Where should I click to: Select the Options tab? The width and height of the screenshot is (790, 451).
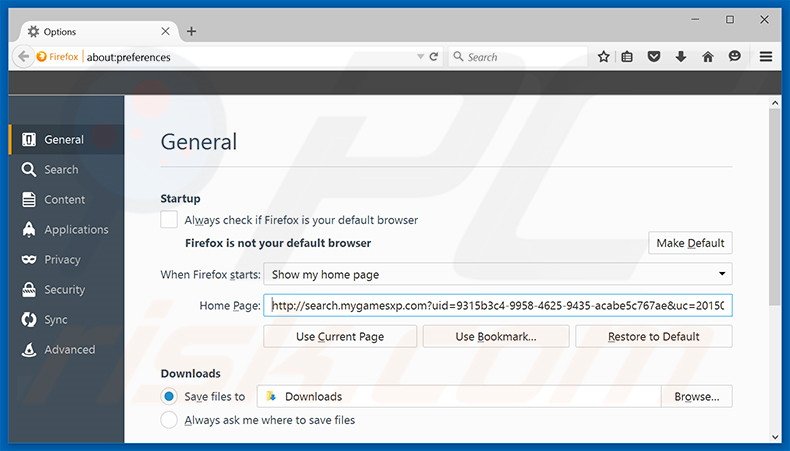coord(98,32)
